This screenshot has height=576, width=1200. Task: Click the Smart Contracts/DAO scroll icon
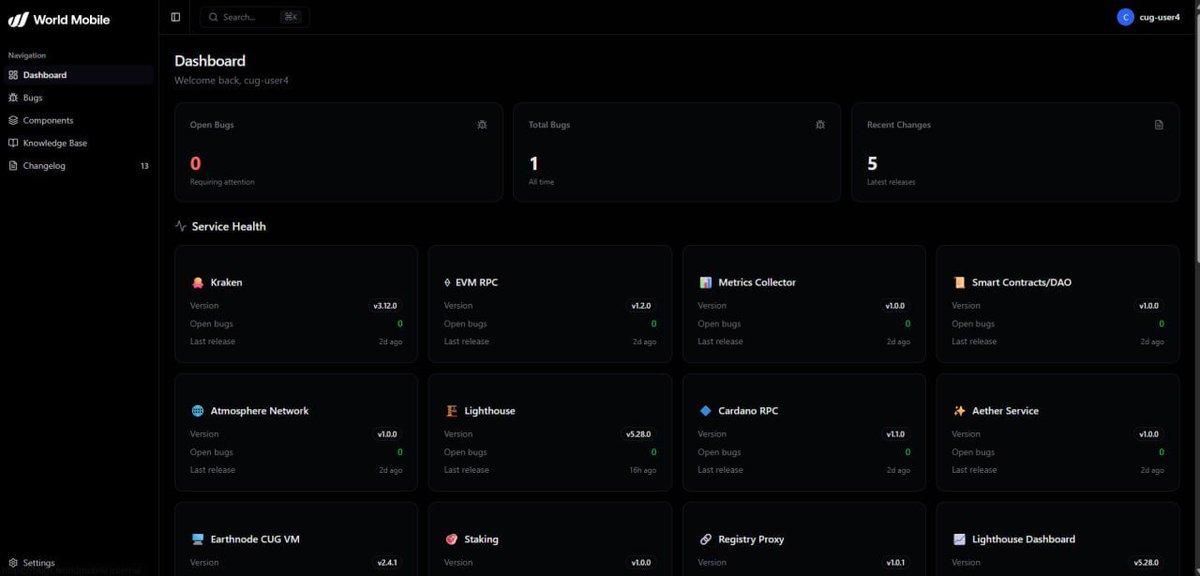point(959,282)
